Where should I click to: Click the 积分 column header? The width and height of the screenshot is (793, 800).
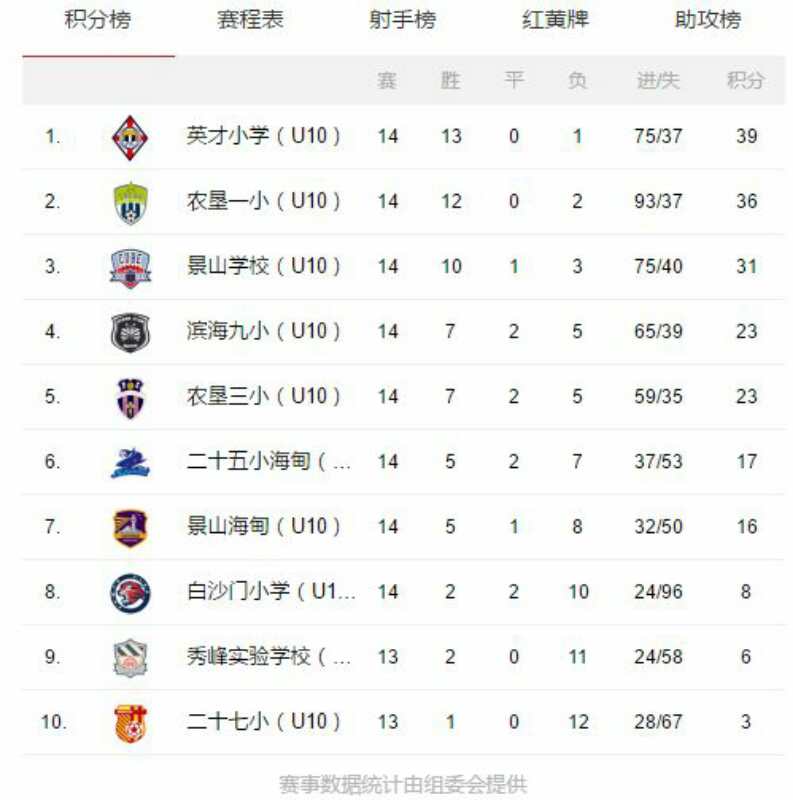pos(746,80)
